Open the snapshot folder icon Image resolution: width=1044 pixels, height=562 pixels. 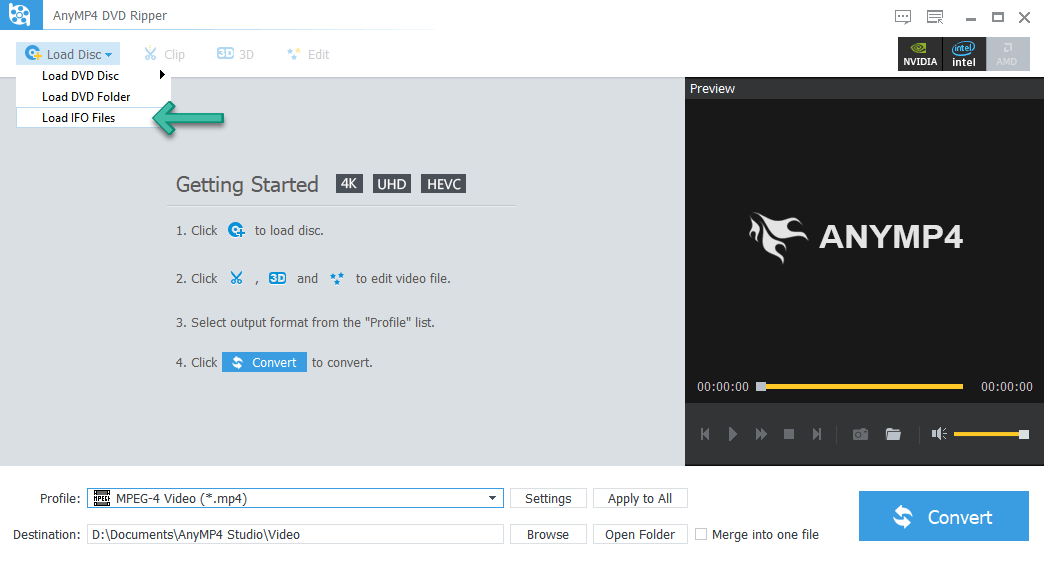point(894,434)
